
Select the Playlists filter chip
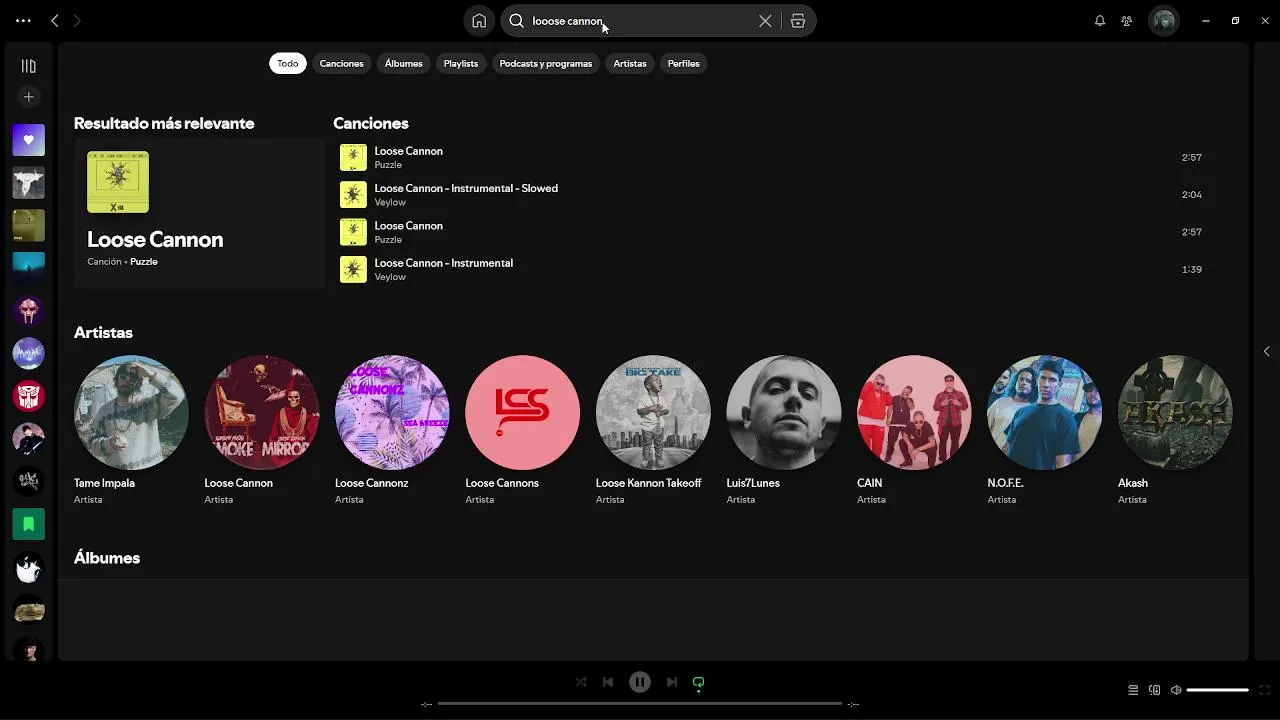(461, 63)
